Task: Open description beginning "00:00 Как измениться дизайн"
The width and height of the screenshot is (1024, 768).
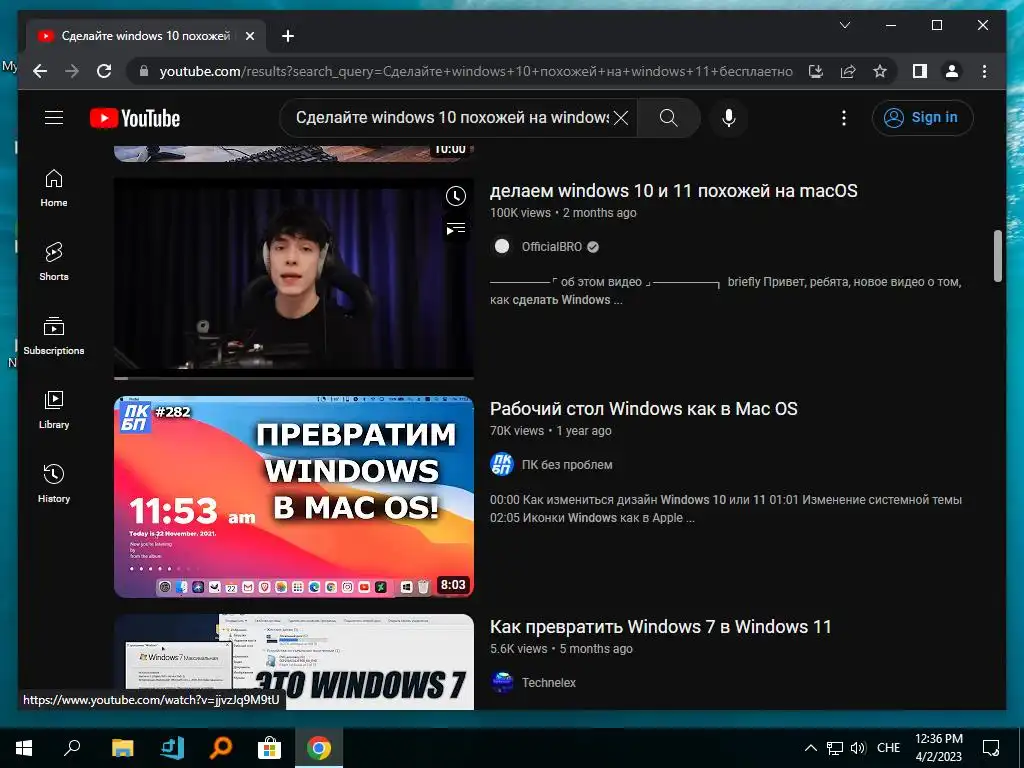Action: point(726,509)
